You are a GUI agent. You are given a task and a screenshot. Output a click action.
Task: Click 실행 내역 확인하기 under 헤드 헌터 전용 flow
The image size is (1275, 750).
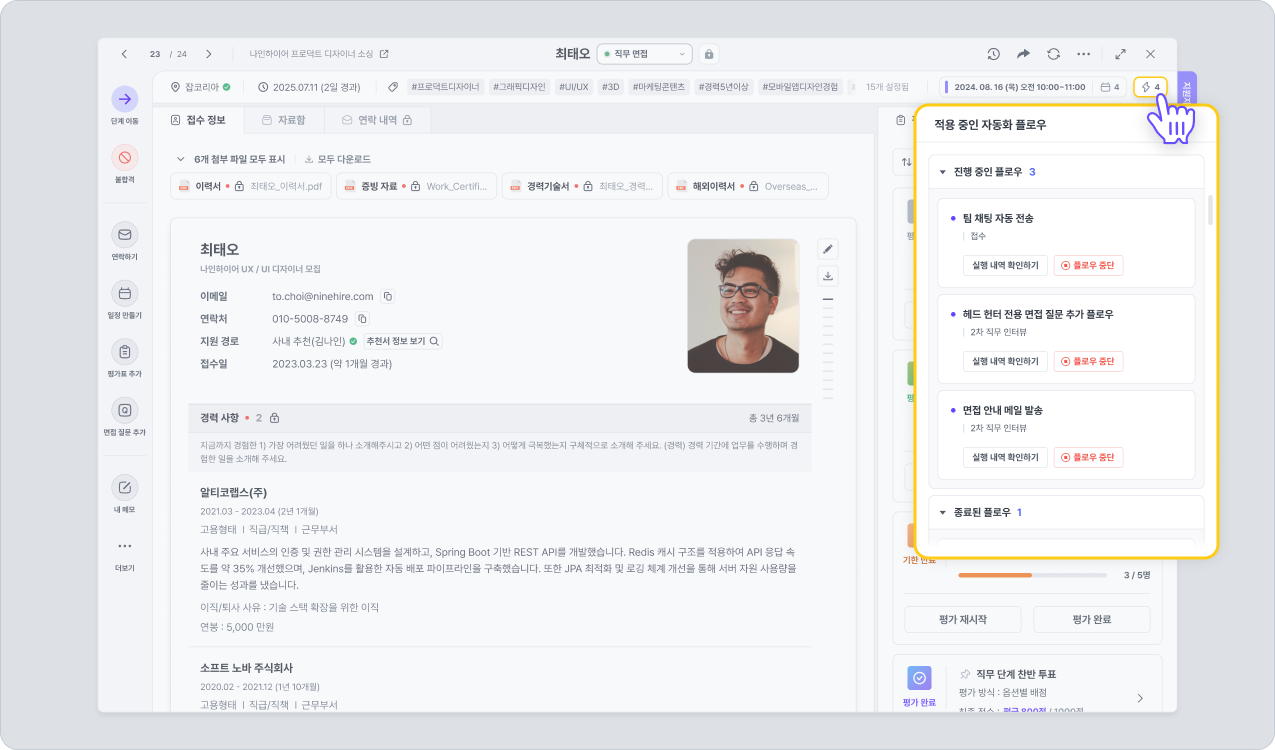click(x=1005, y=361)
